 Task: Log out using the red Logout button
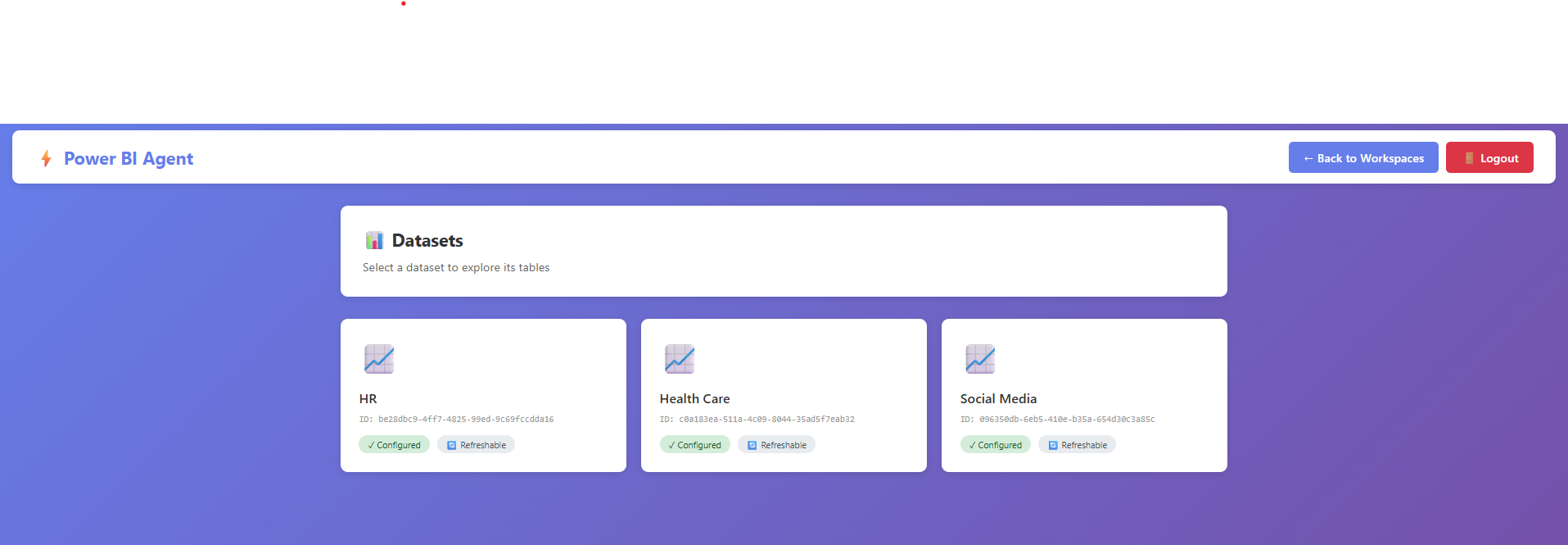[1489, 158]
